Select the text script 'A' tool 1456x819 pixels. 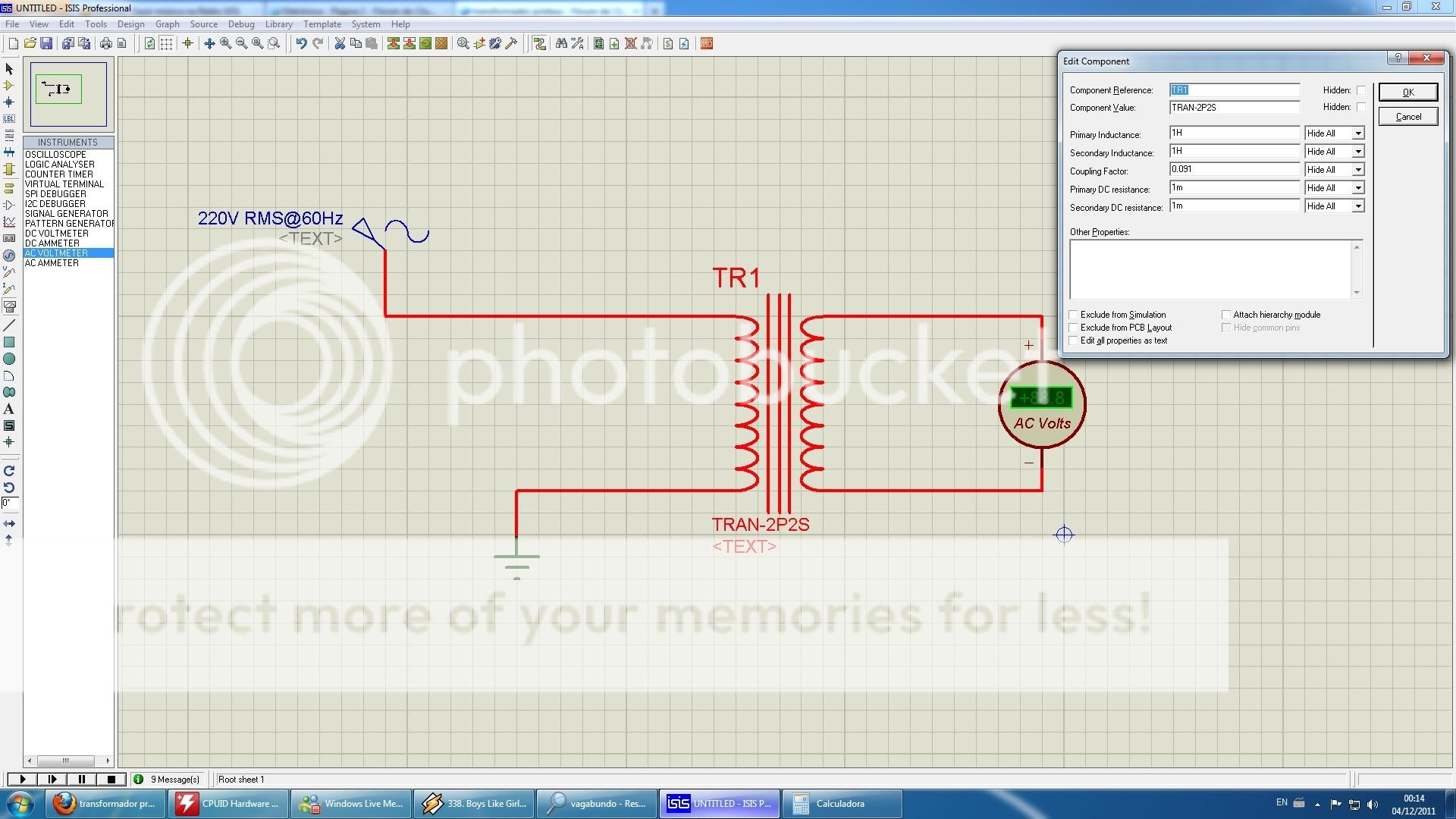click(x=9, y=409)
